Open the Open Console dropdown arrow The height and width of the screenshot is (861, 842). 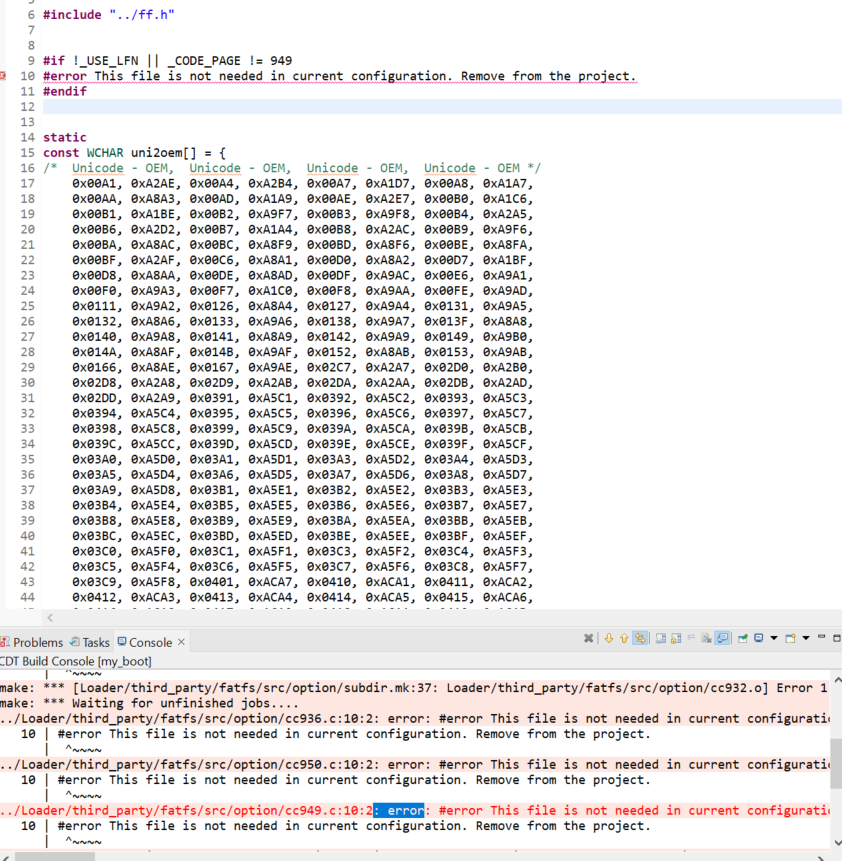(805, 638)
